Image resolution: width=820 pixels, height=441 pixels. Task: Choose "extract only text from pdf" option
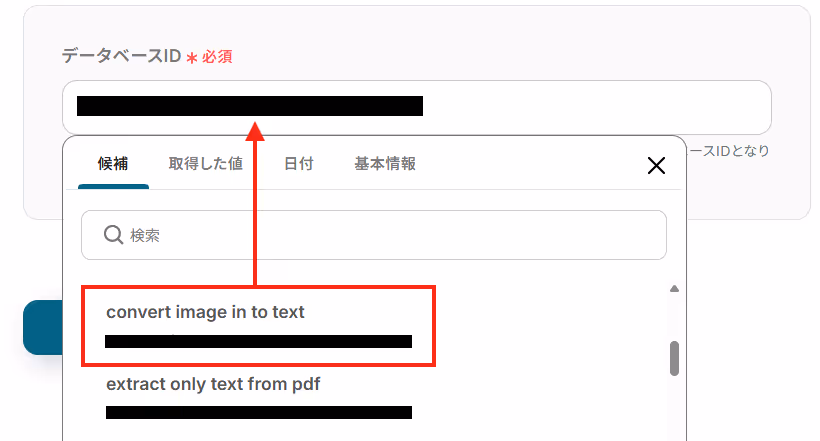click(x=258, y=398)
